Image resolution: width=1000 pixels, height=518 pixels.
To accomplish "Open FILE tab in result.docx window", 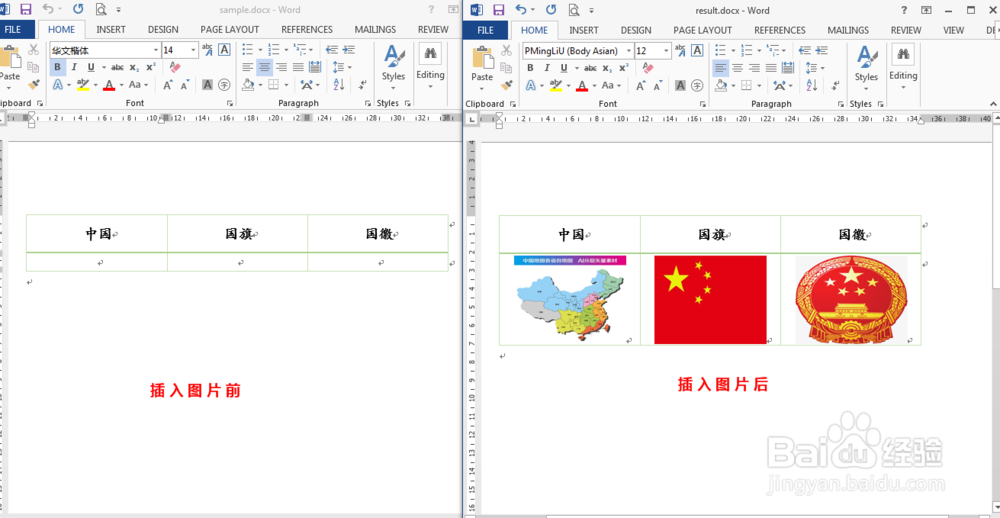I will [x=485, y=30].
